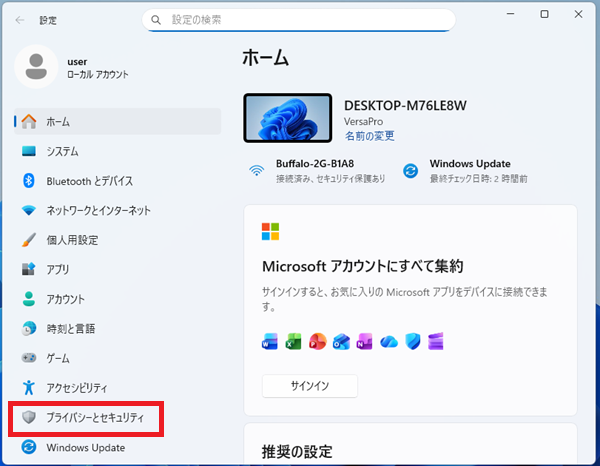The width and height of the screenshot is (600, 466).
Task: Click the System monitor icon
Action: click(x=29, y=151)
